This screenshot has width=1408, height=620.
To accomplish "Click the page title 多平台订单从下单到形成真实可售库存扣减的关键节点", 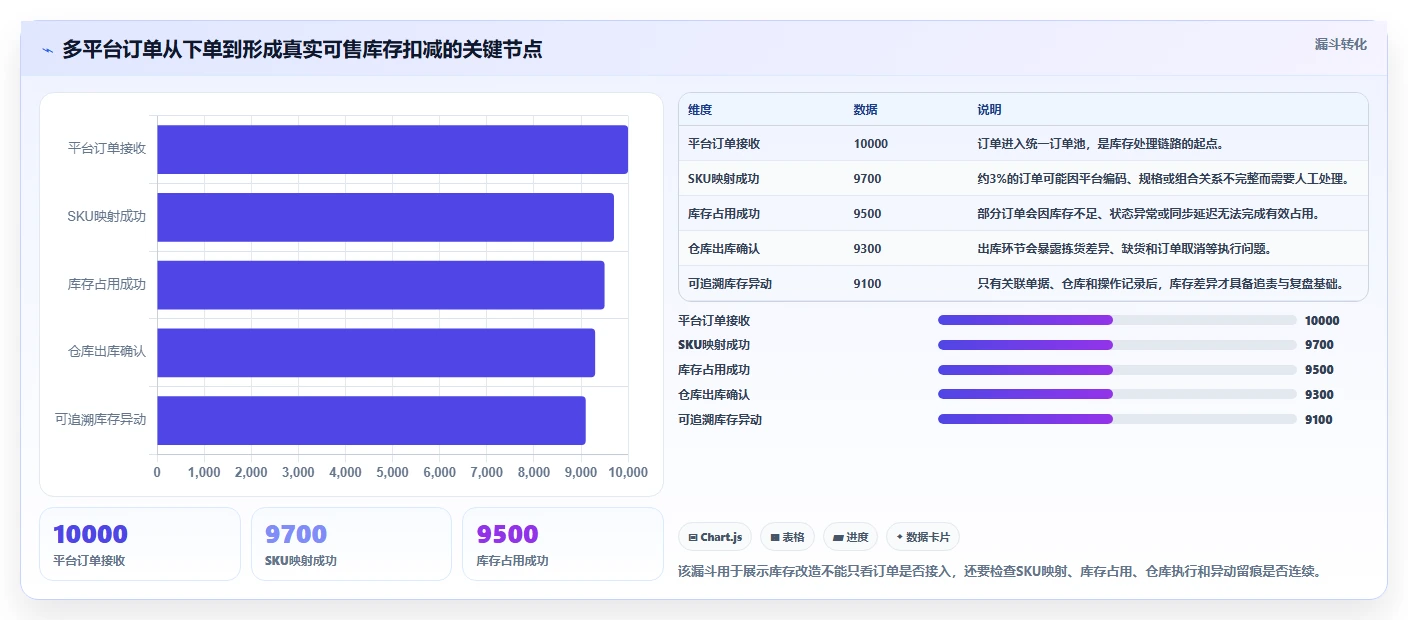I will (x=302, y=50).
